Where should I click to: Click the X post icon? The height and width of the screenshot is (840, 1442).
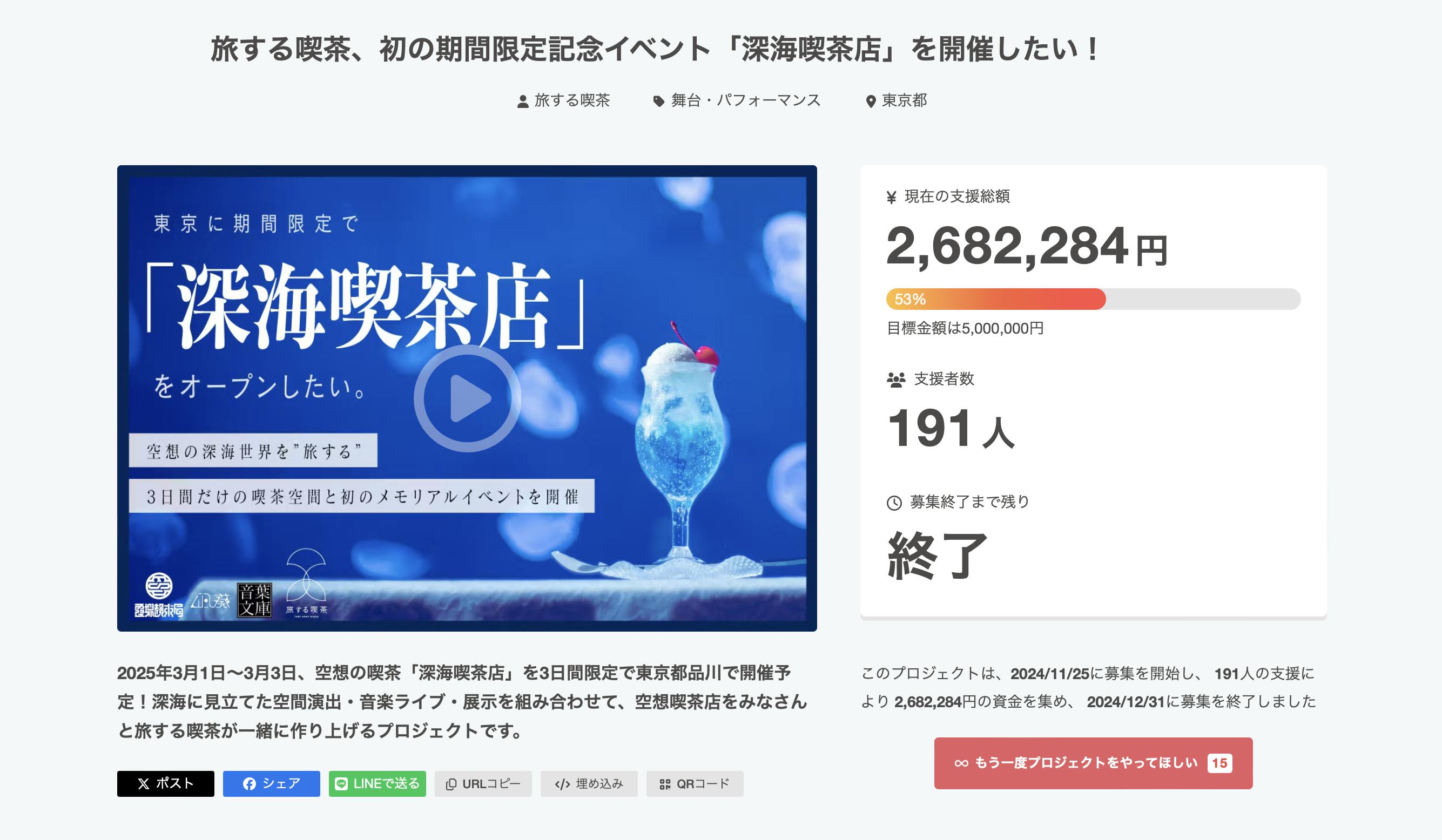coord(144,784)
